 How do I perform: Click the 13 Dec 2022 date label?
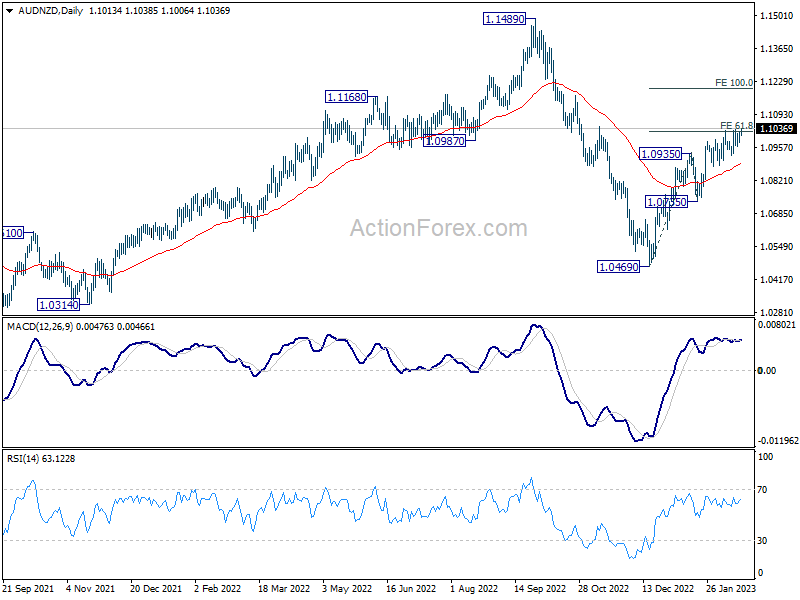668,589
